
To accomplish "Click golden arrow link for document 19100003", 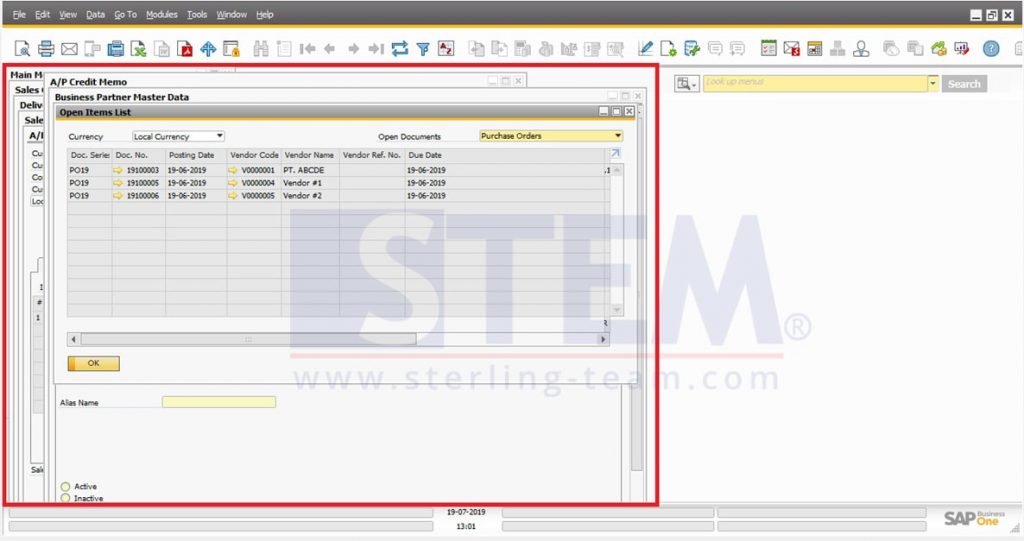I will pyautogui.click(x=118, y=171).
